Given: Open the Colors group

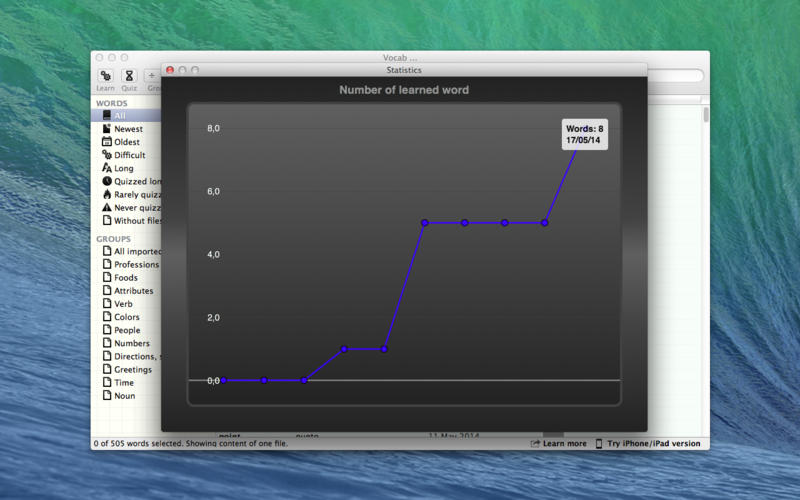Looking at the screenshot, I should tap(126, 317).
